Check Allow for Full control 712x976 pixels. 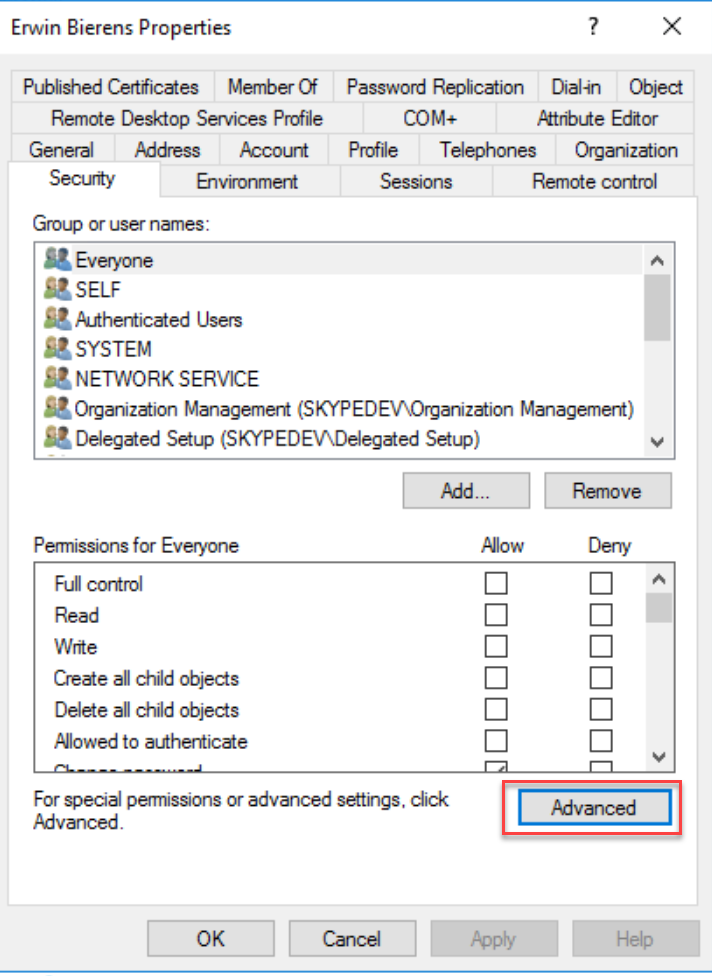[x=496, y=583]
